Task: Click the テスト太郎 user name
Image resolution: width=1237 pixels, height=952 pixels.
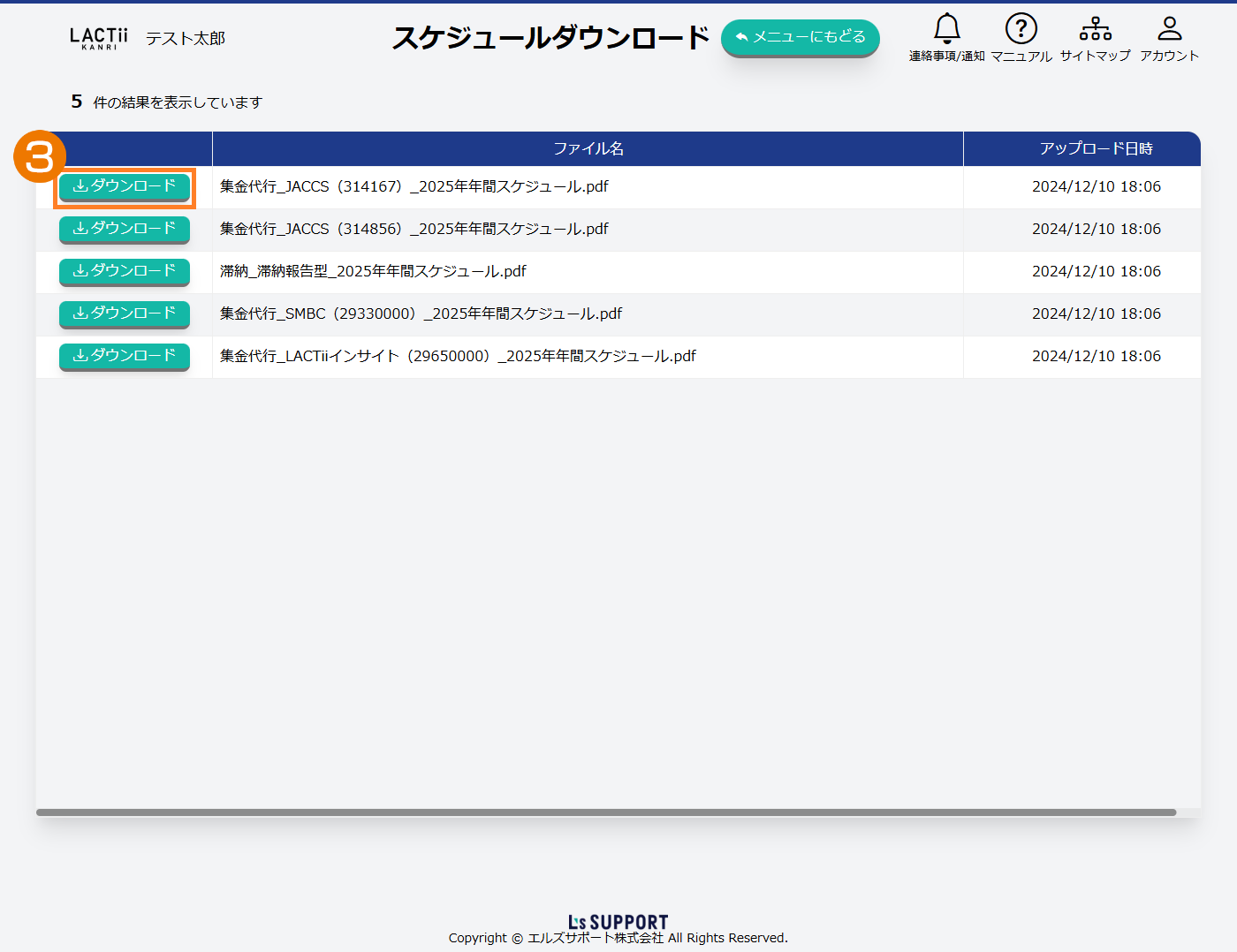Action: pos(186,39)
